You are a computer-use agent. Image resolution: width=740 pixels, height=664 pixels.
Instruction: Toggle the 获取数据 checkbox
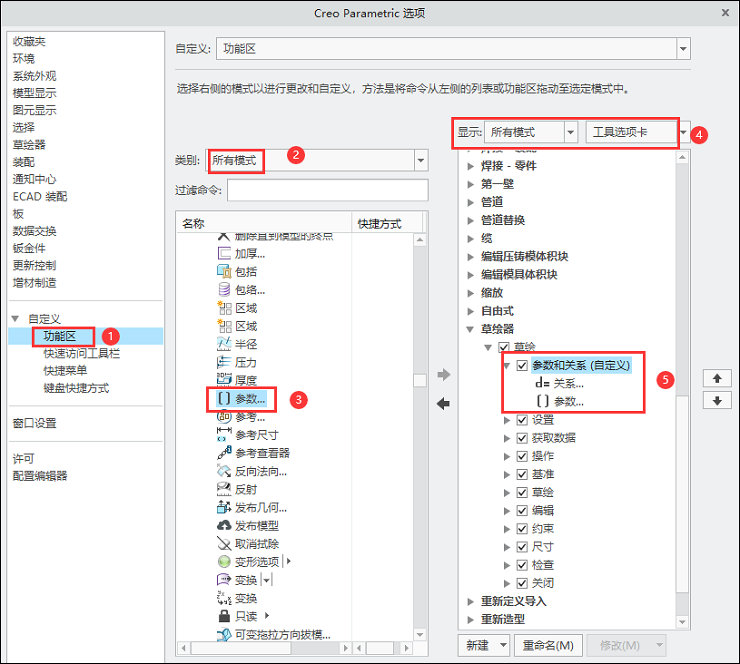pyautogui.click(x=522, y=438)
